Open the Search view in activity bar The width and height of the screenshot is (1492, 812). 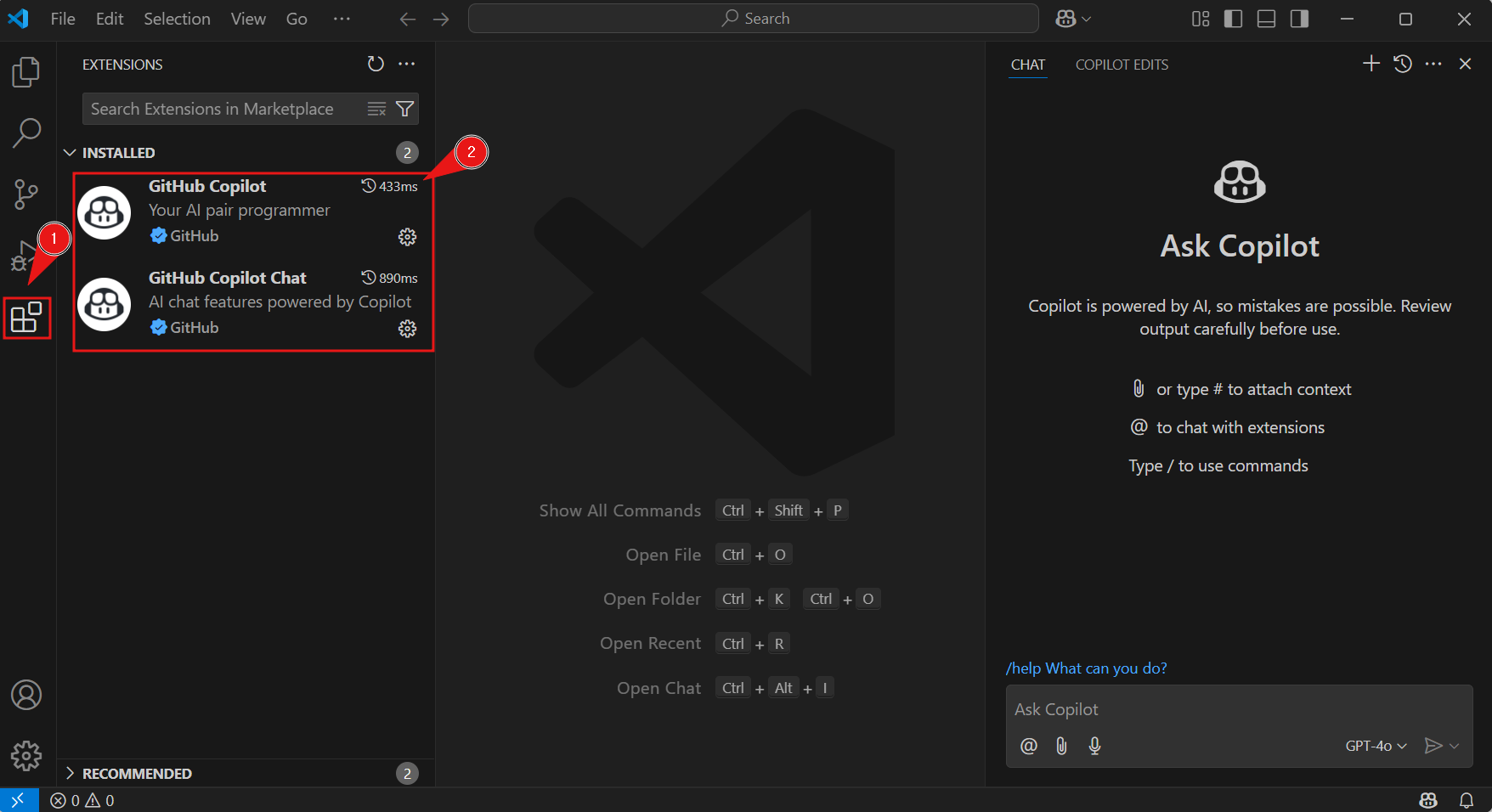pyautogui.click(x=26, y=133)
